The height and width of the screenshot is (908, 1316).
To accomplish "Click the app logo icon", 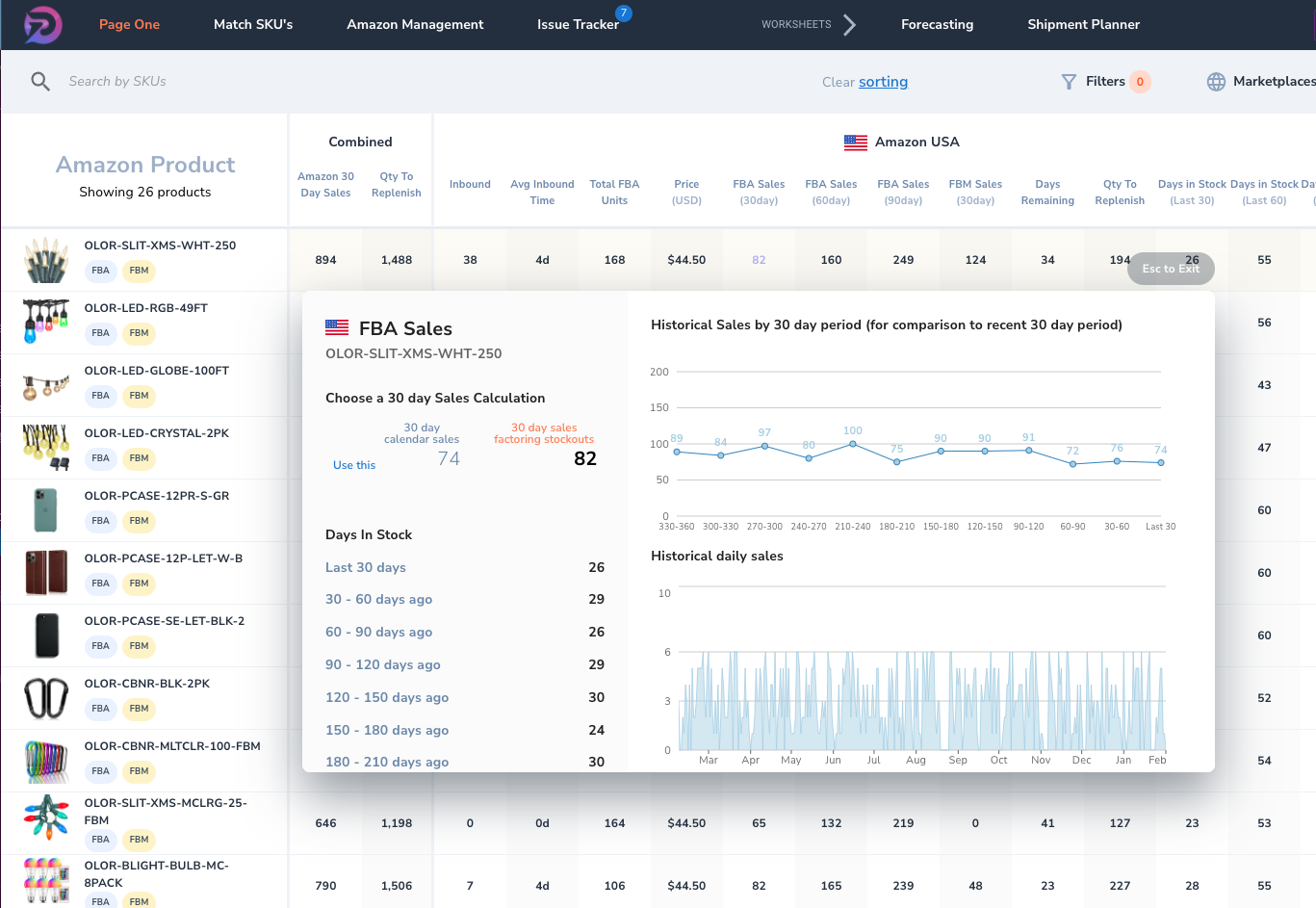I will pyautogui.click(x=42, y=25).
